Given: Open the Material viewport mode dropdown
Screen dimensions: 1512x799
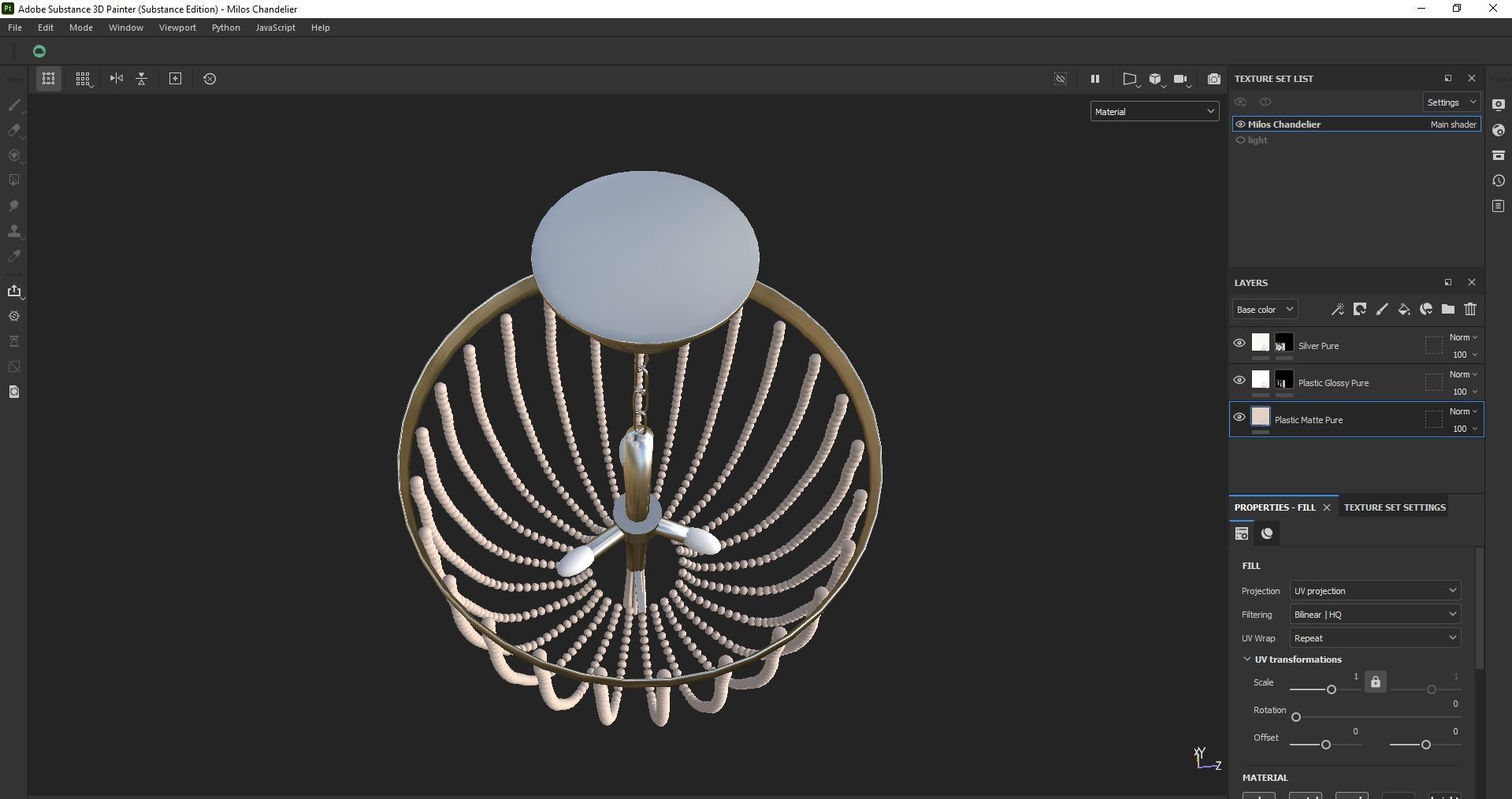Looking at the screenshot, I should click(x=1154, y=112).
